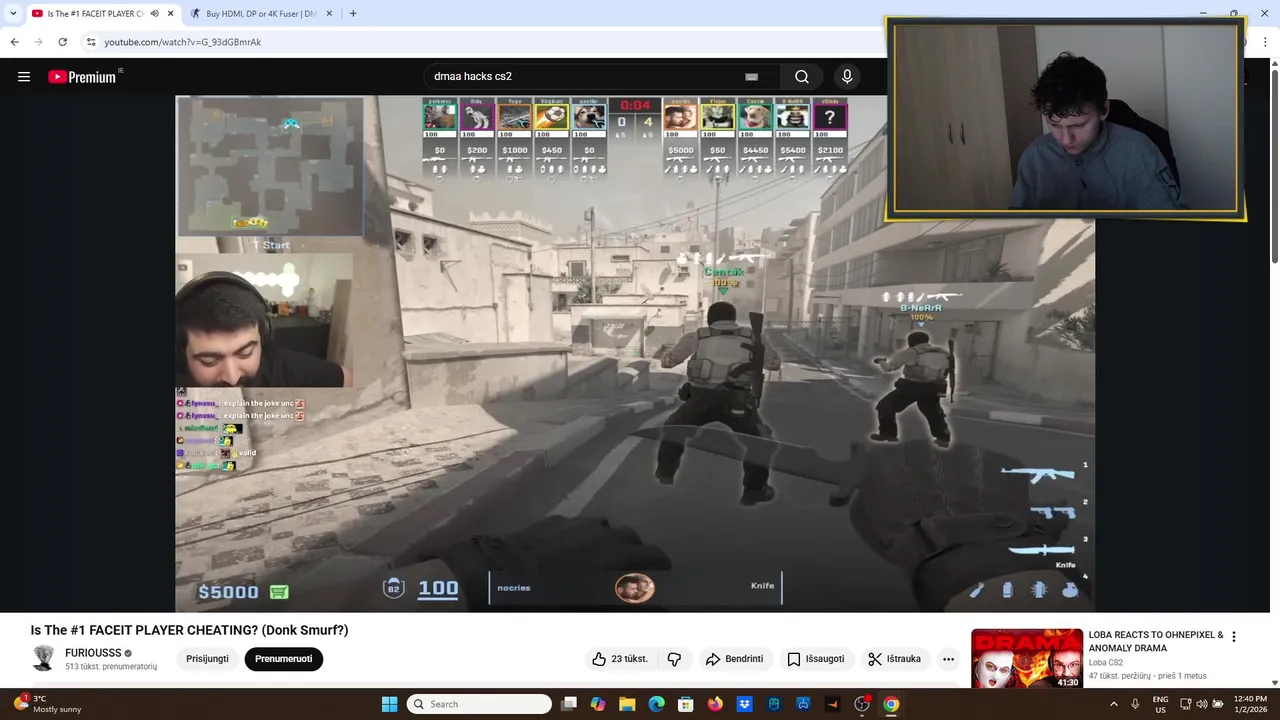The height and width of the screenshot is (720, 1280).
Task: Open OBS Studio from the taskbar
Action: tap(862, 704)
